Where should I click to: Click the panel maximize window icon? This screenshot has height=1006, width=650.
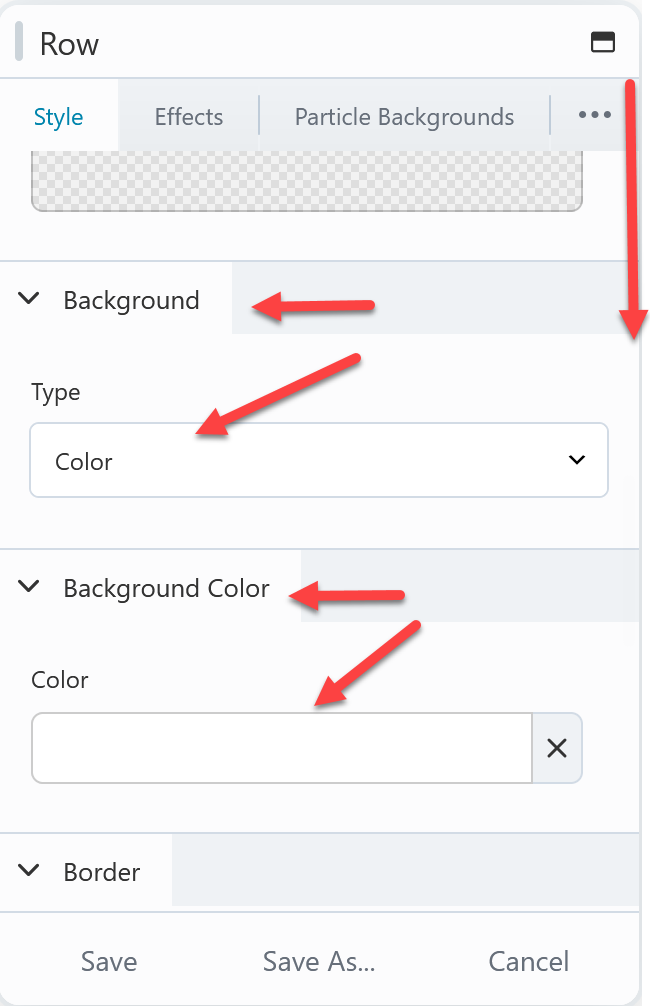tap(602, 42)
